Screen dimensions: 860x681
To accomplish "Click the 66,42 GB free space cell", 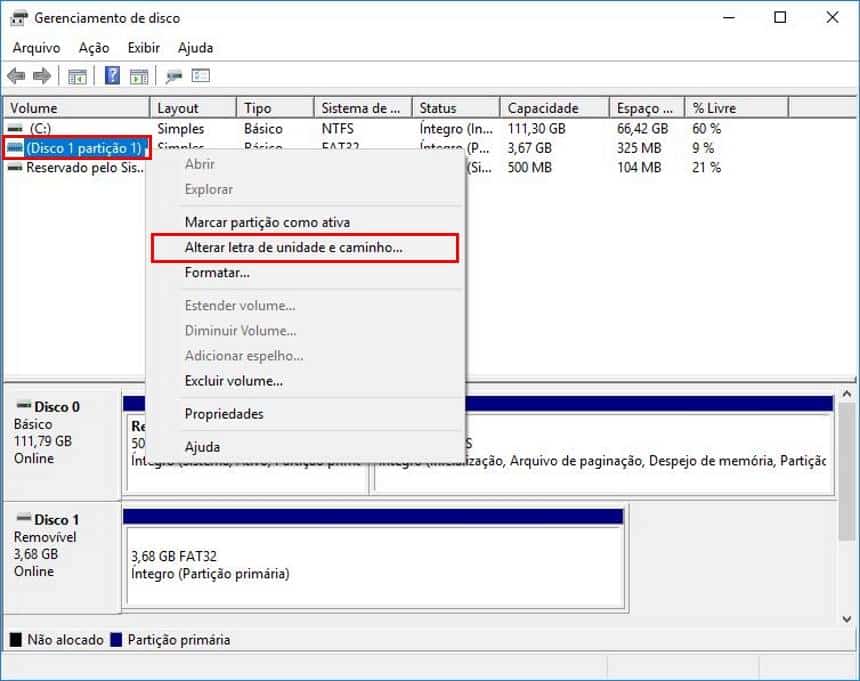I will 642,128.
